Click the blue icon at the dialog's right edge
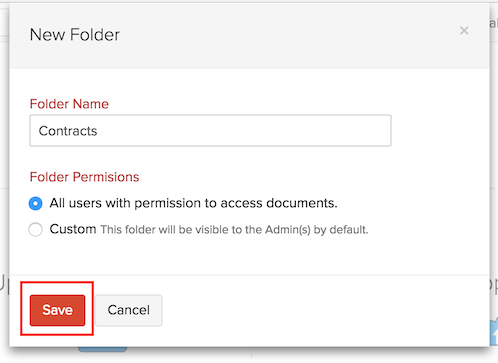 [494, 332]
